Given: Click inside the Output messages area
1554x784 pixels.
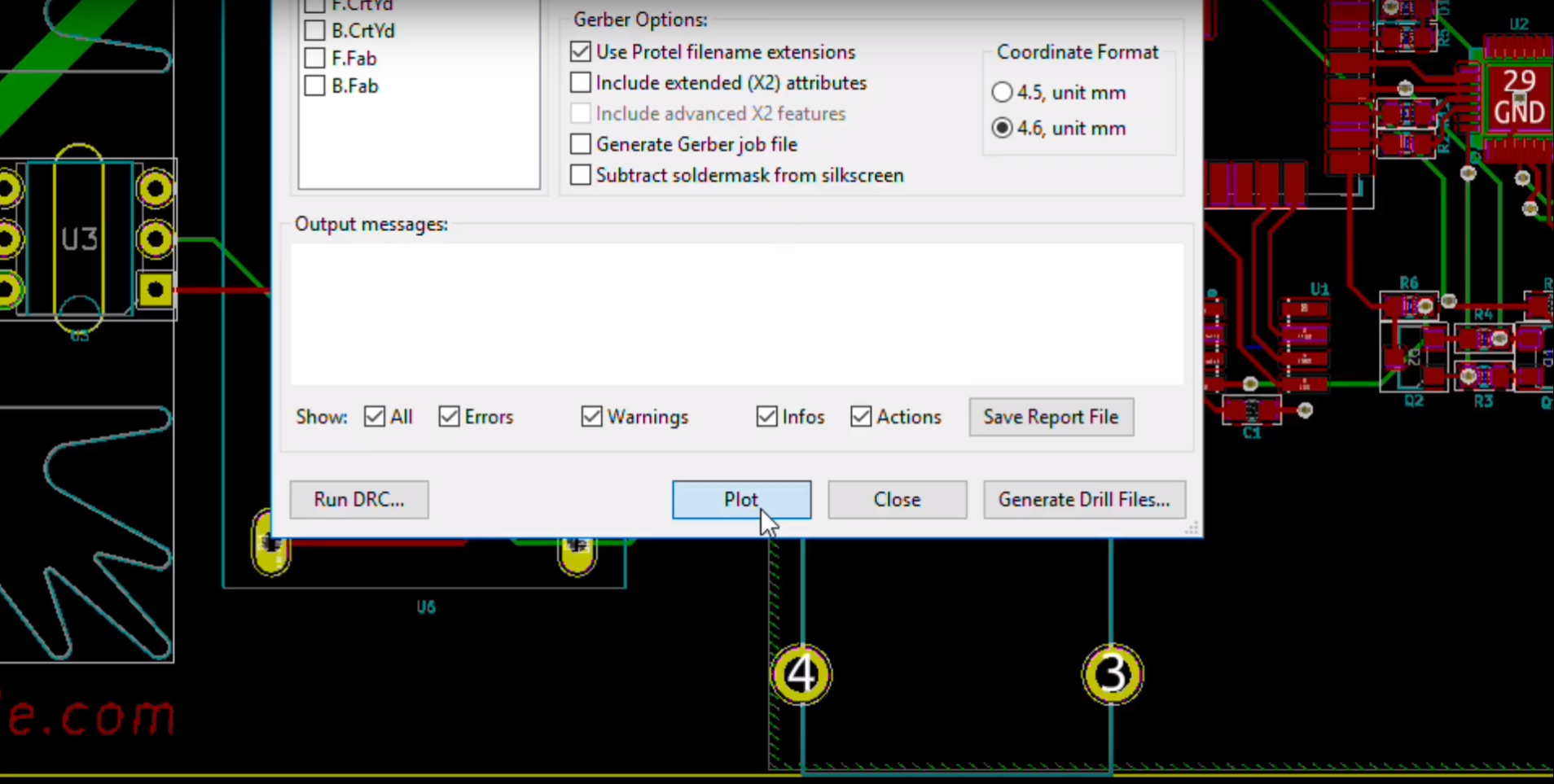Looking at the screenshot, I should pyautogui.click(x=736, y=313).
